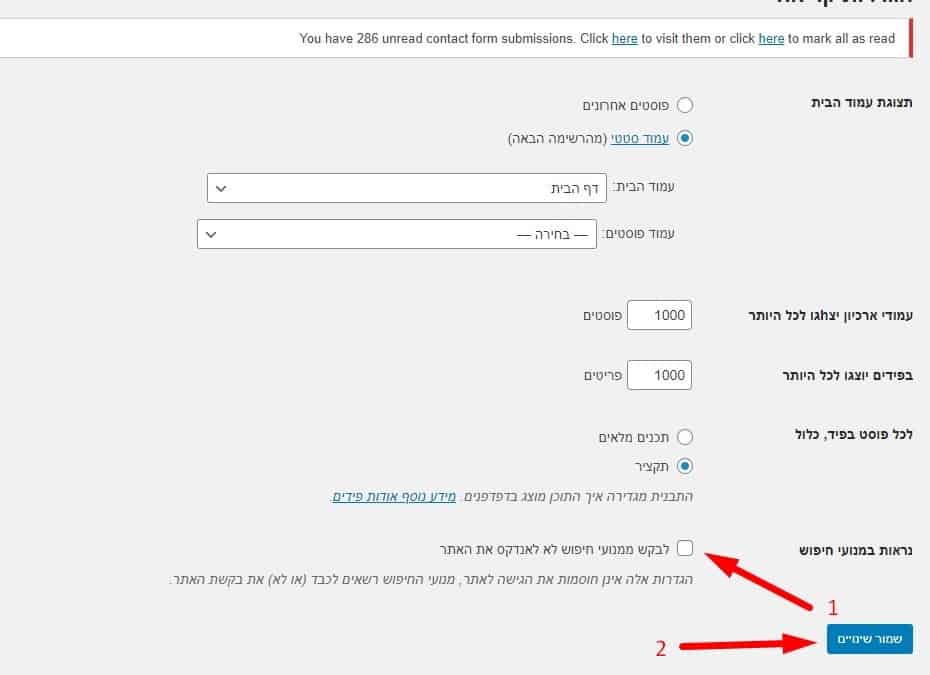Click the 'עמודי ארכיון יצוגו לכל היותר' label
Image resolution: width=930 pixels, height=675 pixels.
[830, 316]
